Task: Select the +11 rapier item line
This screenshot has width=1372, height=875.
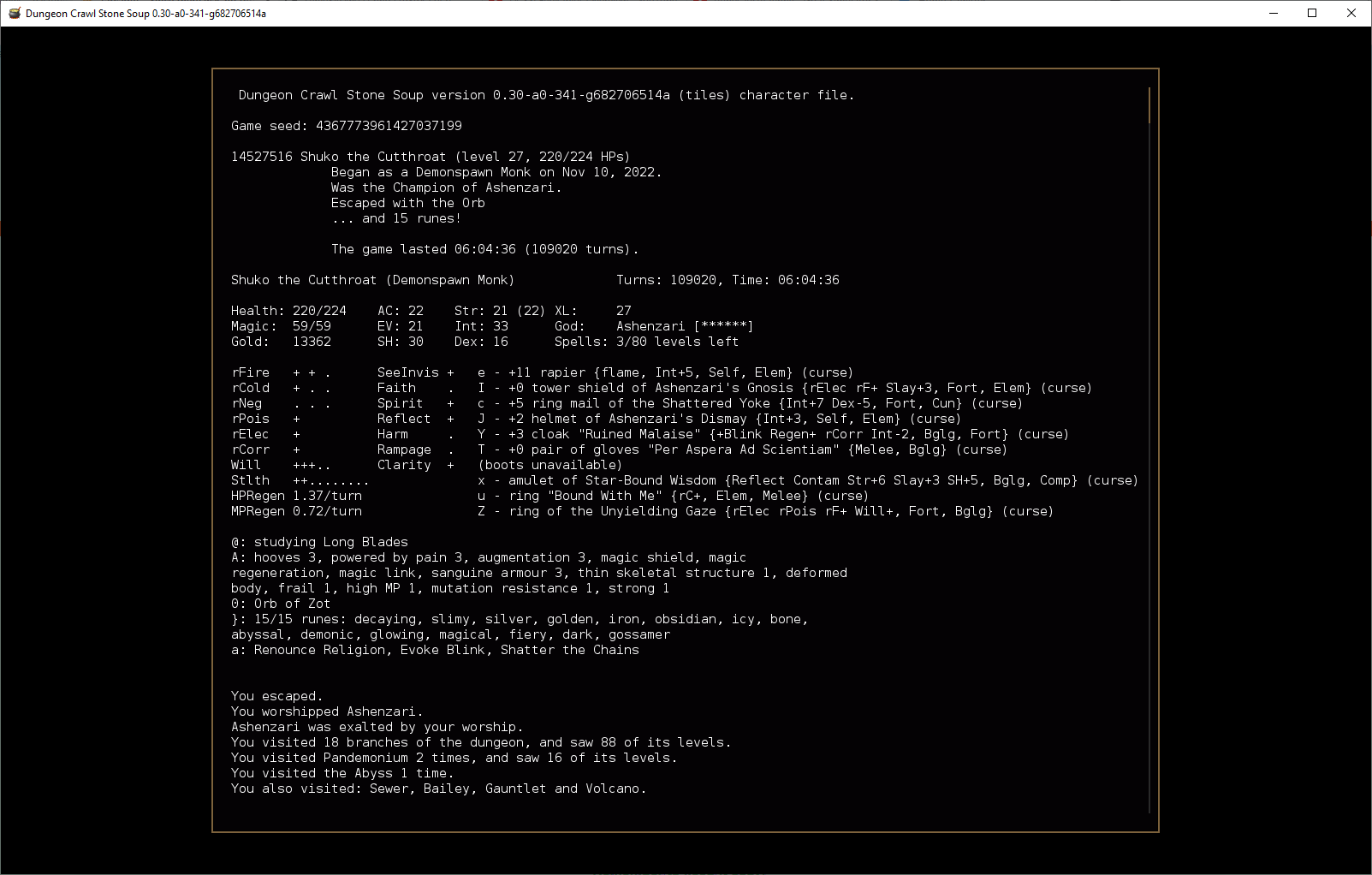Action: tap(665, 372)
